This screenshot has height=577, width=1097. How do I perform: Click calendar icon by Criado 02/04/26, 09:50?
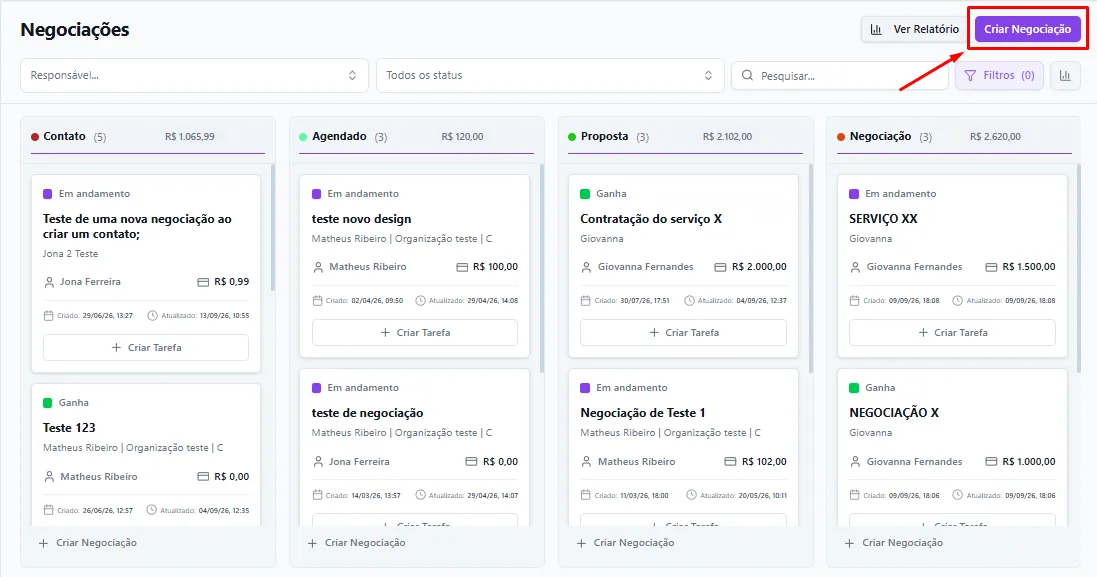point(317,301)
